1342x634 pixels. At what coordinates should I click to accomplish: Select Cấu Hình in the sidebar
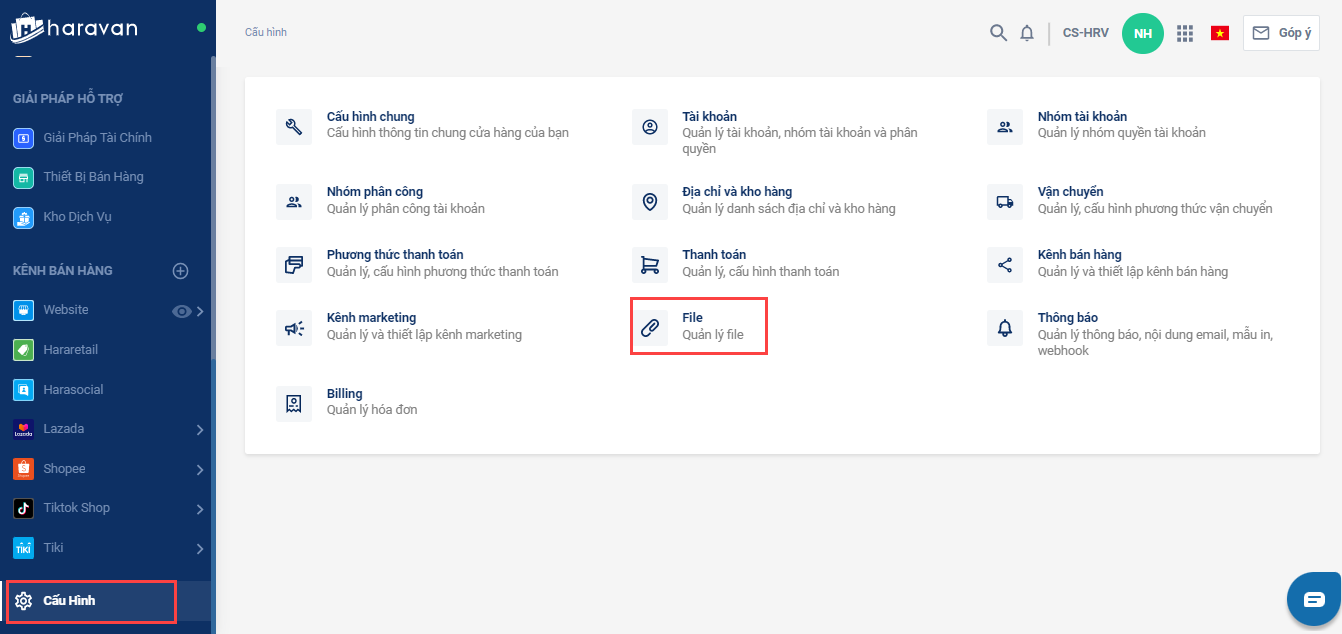(69, 601)
